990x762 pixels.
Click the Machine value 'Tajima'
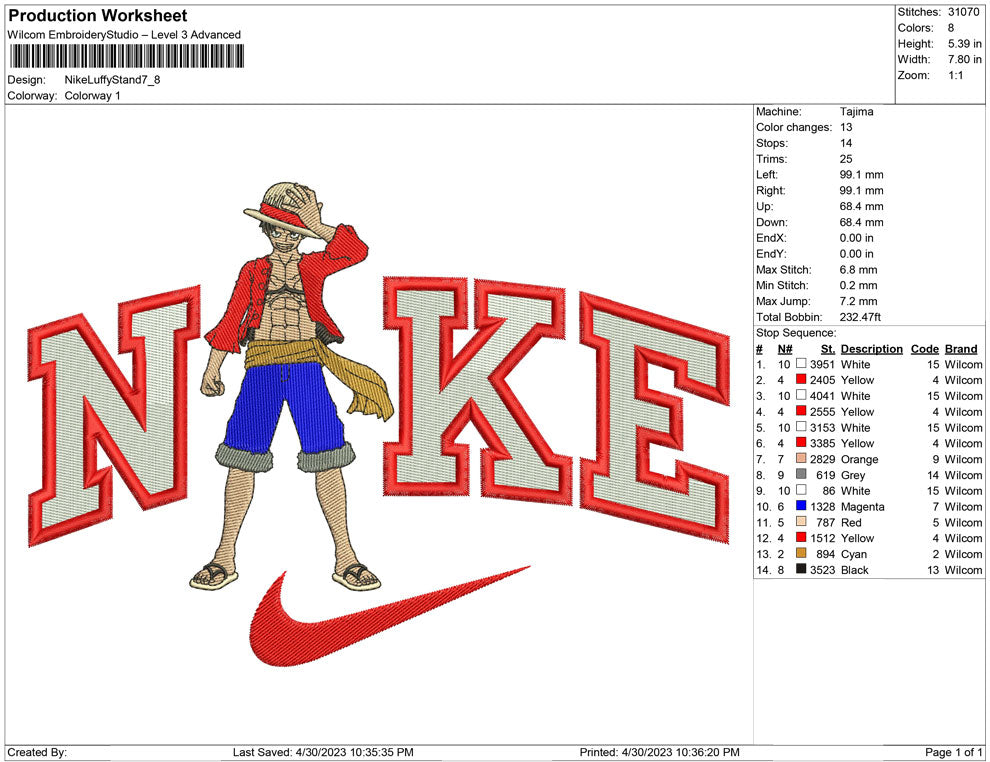857,112
